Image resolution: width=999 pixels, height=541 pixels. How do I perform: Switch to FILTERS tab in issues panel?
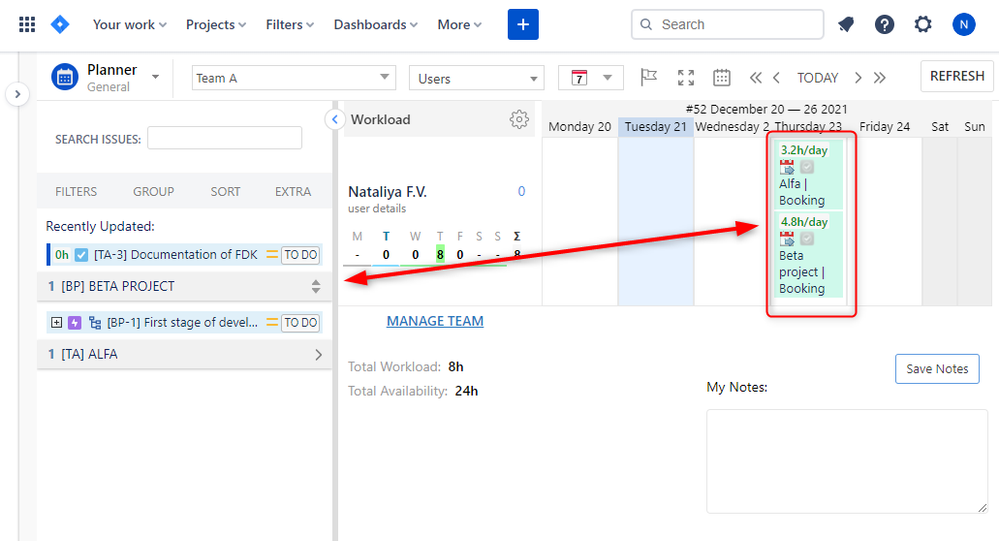[x=76, y=192]
